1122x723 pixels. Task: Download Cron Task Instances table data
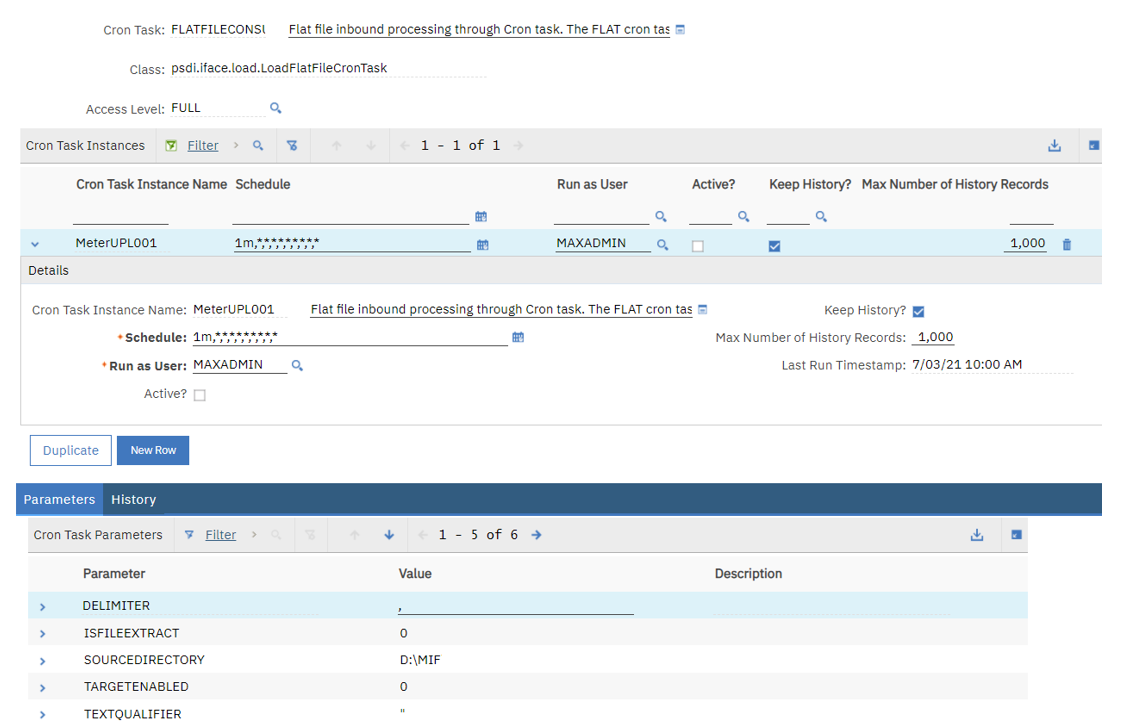1054,145
